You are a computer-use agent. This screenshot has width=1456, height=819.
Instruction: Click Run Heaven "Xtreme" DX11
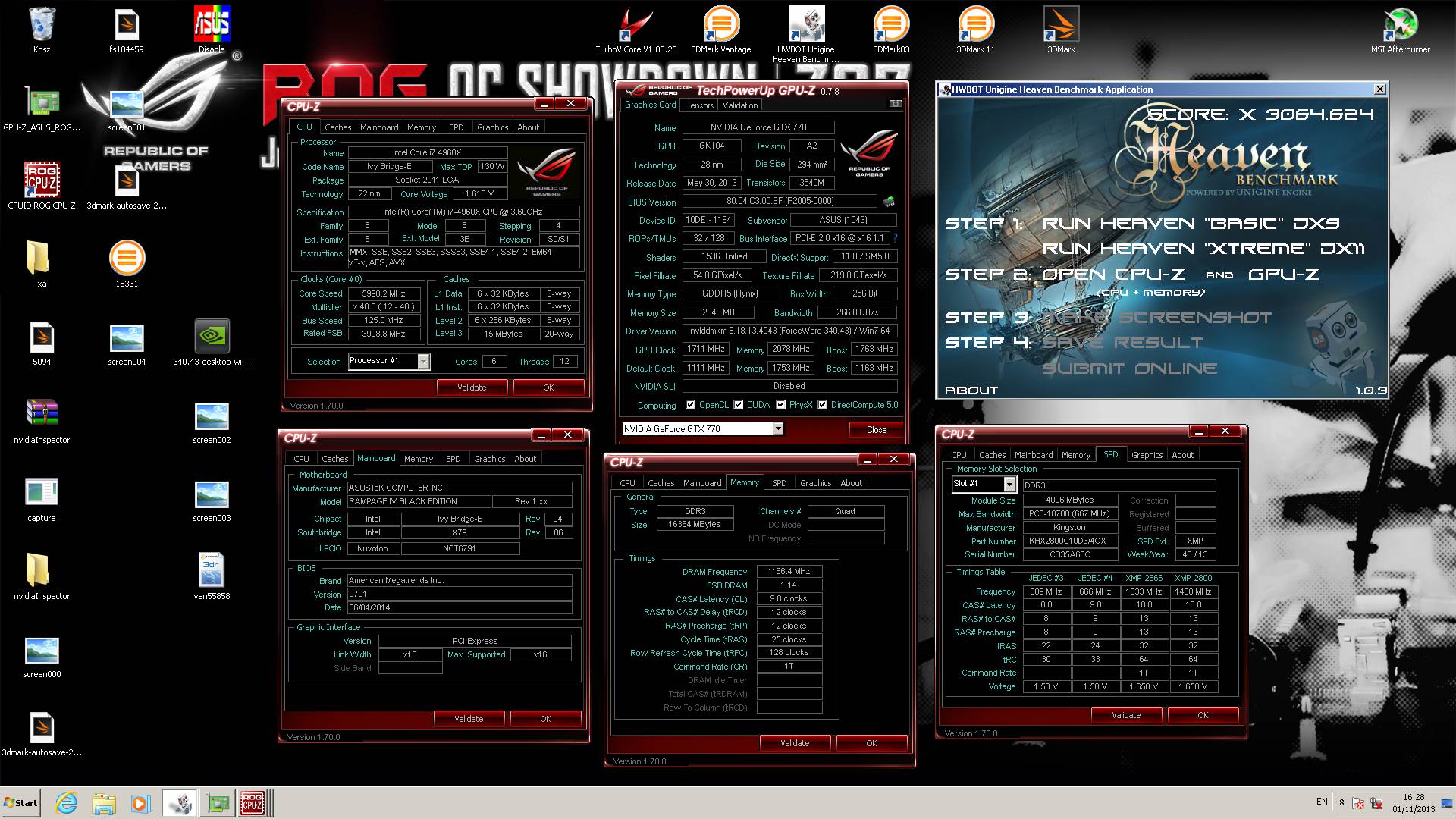[x=1203, y=249]
